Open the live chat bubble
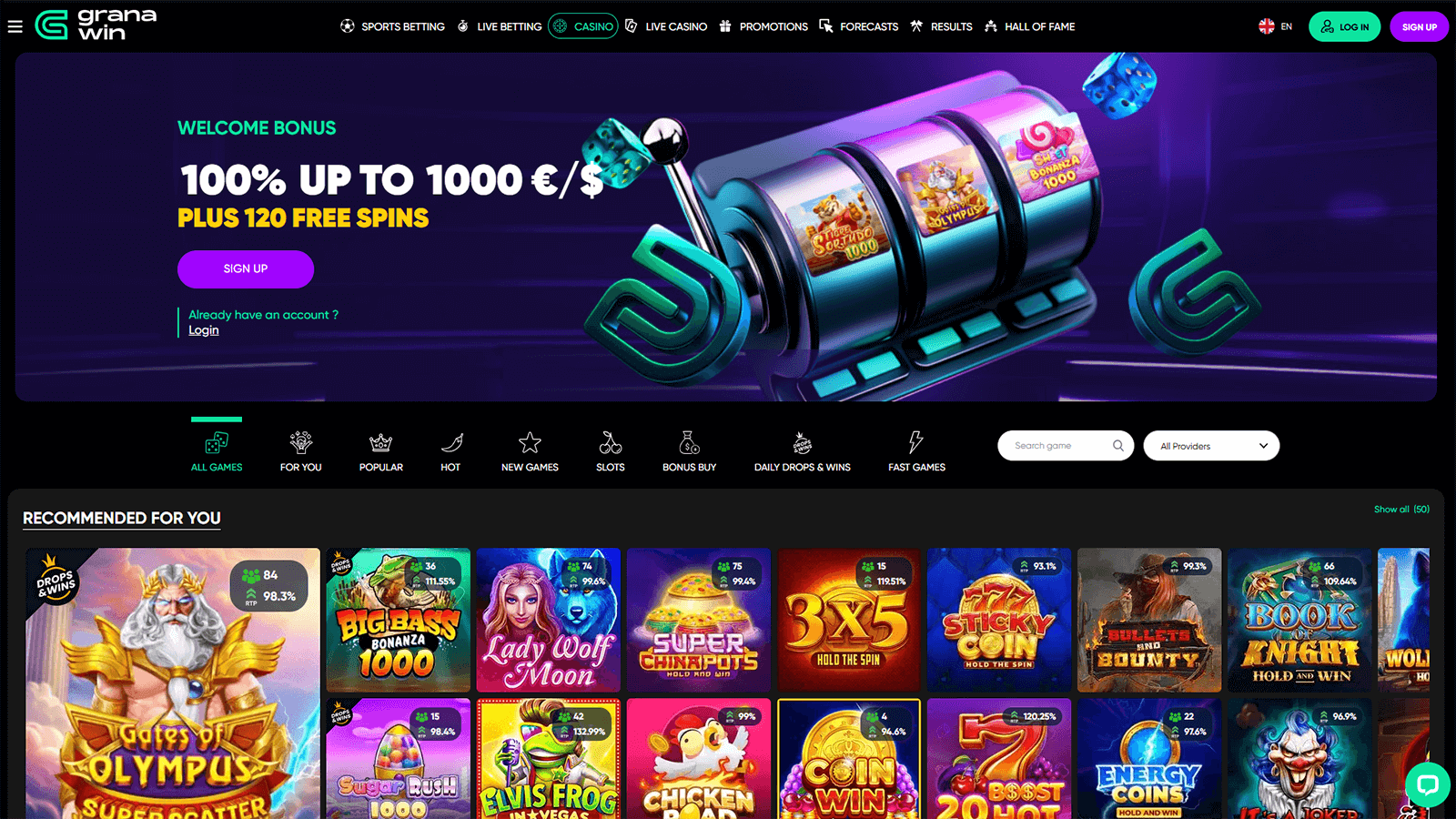This screenshot has height=819, width=1456. click(1427, 784)
